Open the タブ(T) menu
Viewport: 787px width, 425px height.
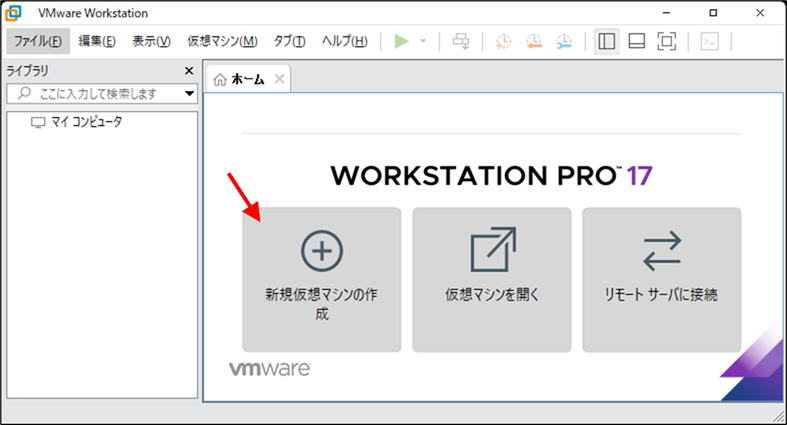click(x=289, y=41)
